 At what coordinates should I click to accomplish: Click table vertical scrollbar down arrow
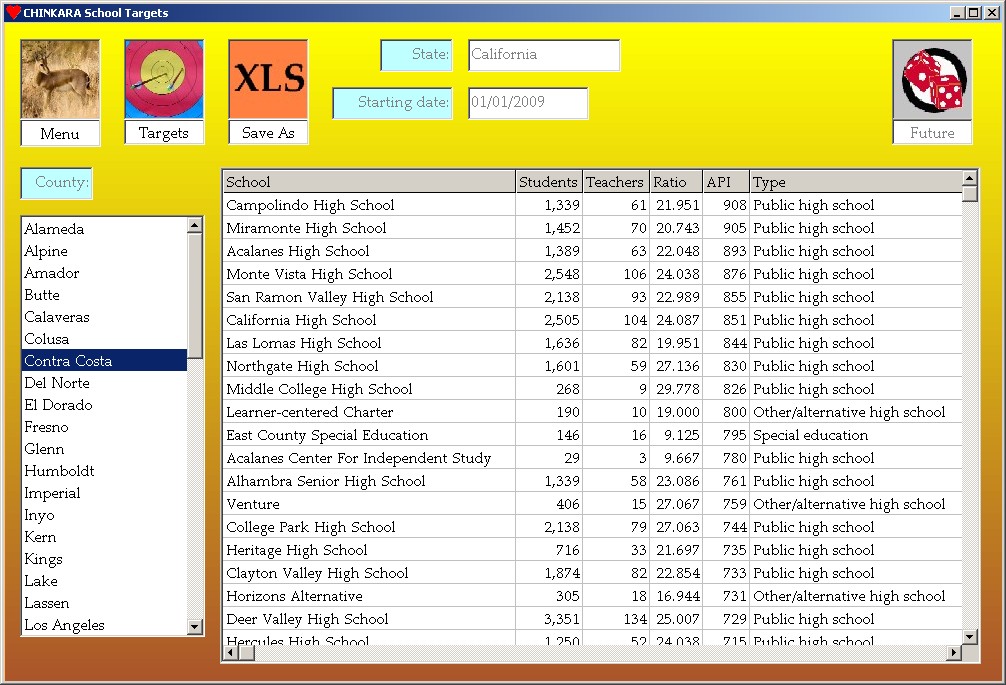(x=969, y=636)
